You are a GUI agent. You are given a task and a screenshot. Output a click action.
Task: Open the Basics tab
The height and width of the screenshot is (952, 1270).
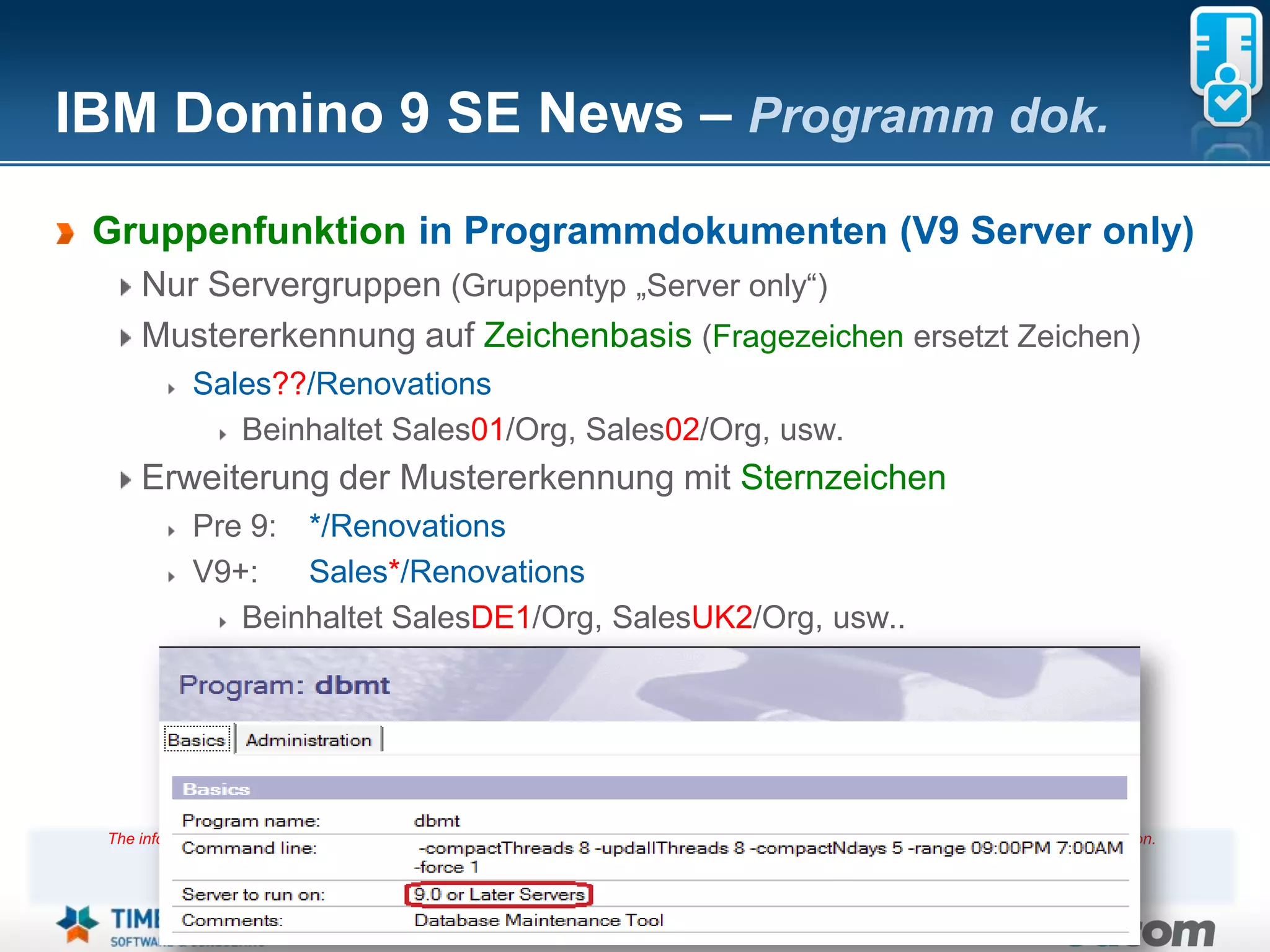197,739
